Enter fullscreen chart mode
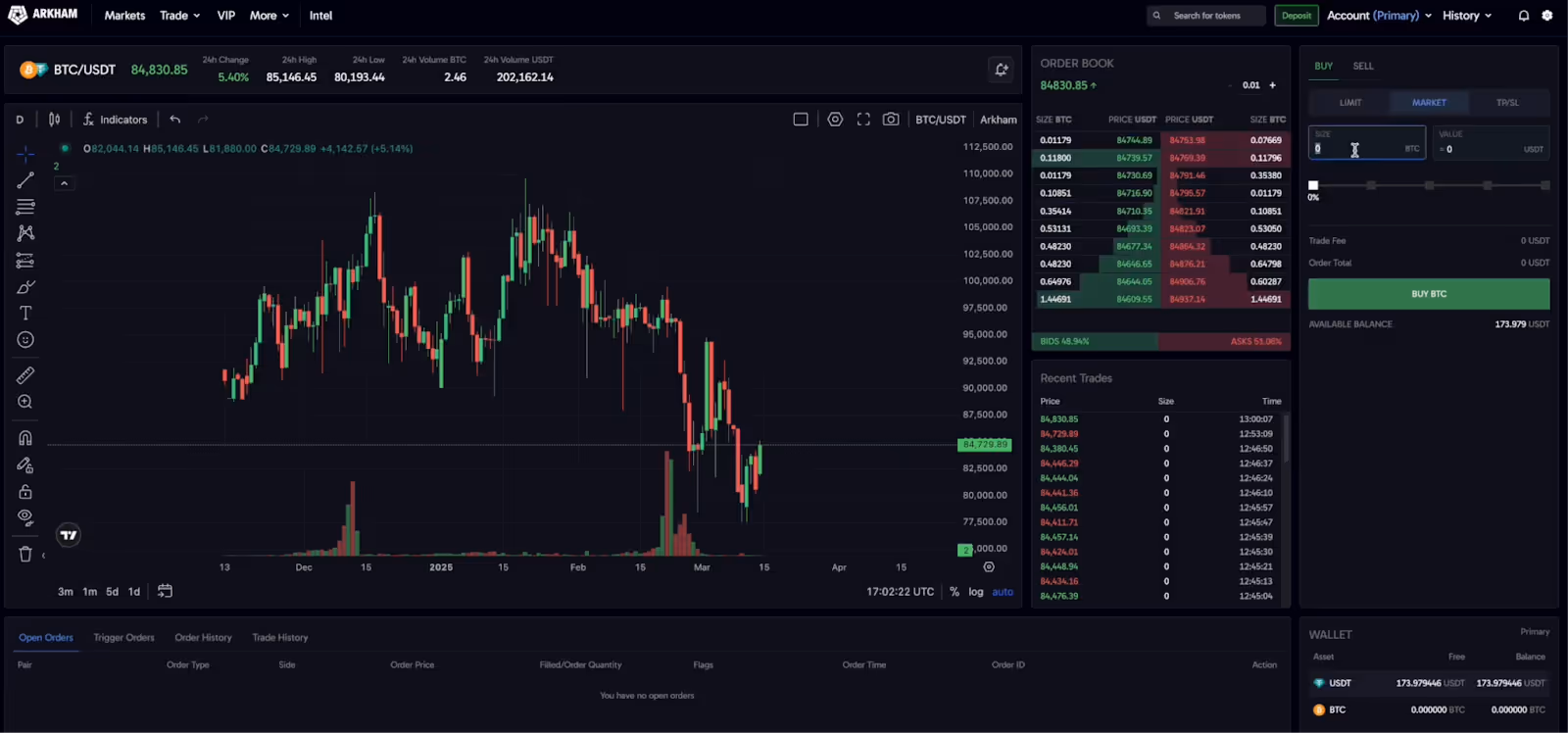 863,120
